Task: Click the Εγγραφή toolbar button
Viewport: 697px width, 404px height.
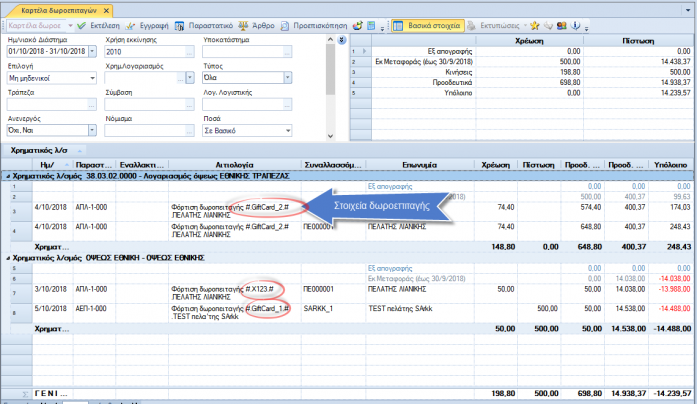Action: [x=148, y=26]
